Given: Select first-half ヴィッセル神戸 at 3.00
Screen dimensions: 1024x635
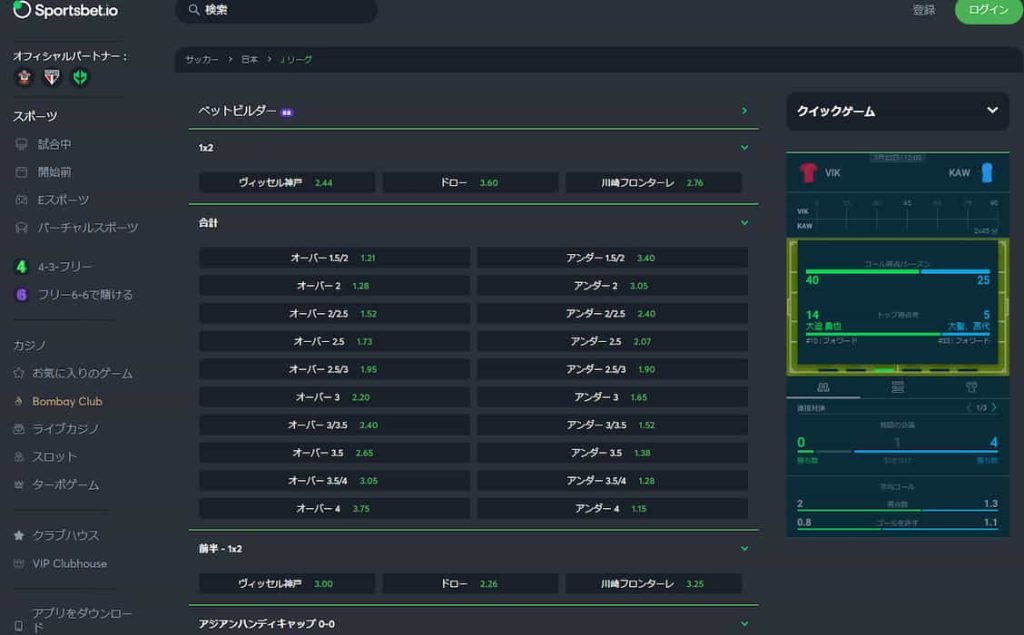Looking at the screenshot, I should (287, 583).
